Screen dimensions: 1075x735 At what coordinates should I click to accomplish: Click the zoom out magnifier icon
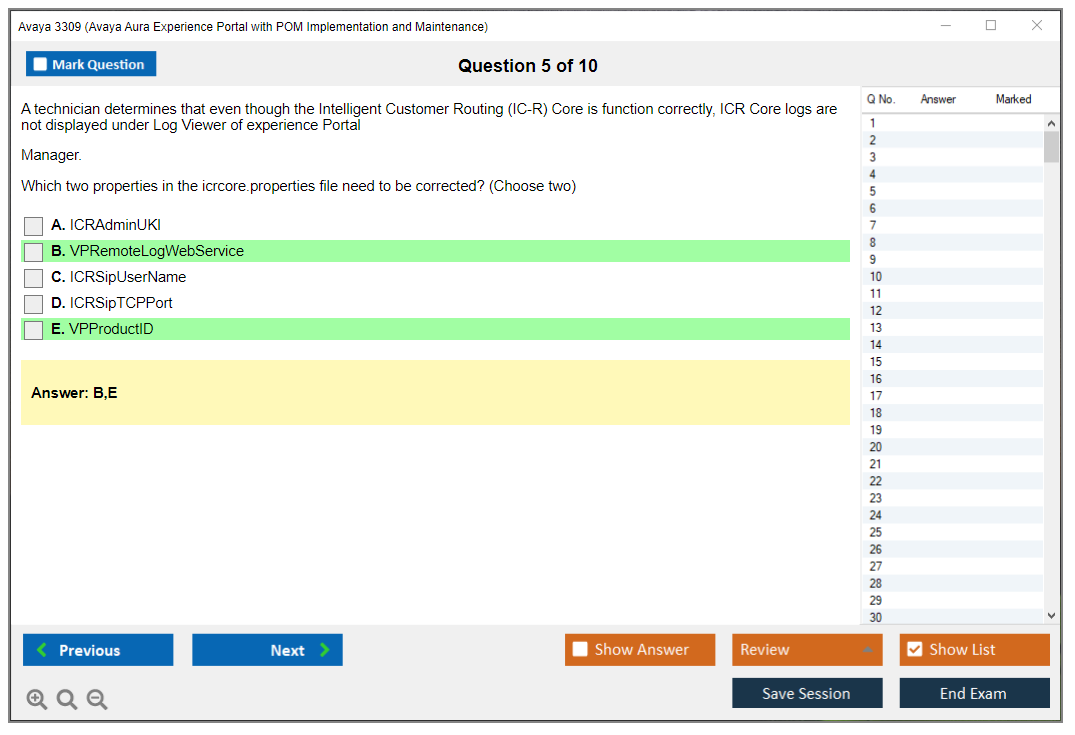click(97, 700)
